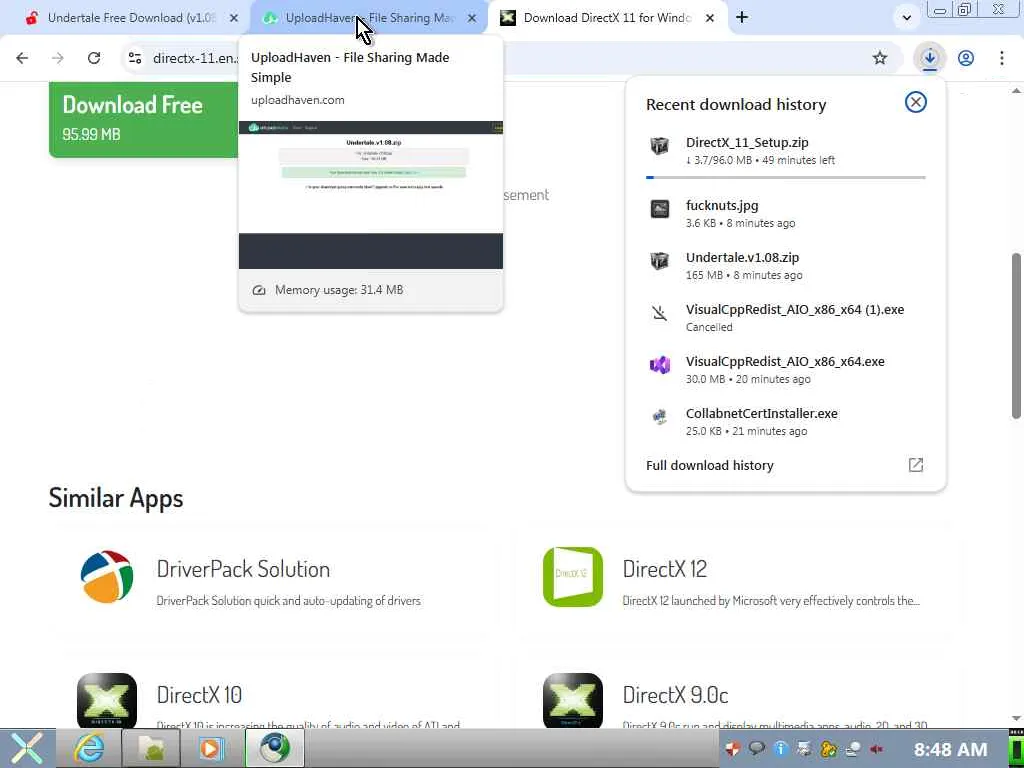Click the fucknuts.jpg image file icon
The height and width of the screenshot is (768, 1024).
tap(660, 209)
